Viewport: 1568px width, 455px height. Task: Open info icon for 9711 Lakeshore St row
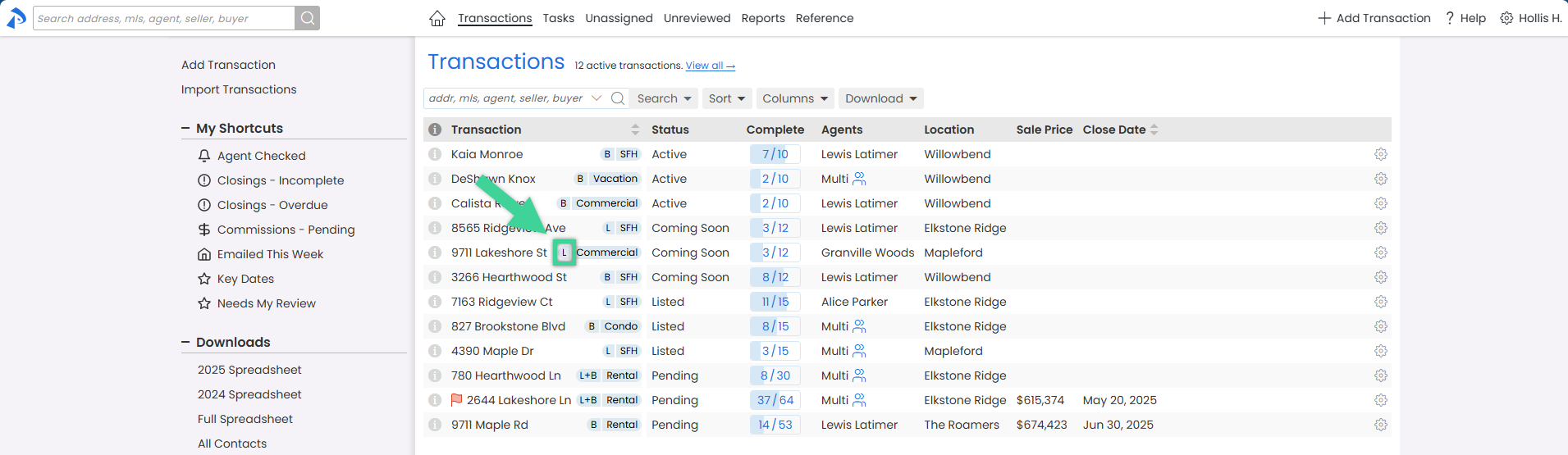435,253
